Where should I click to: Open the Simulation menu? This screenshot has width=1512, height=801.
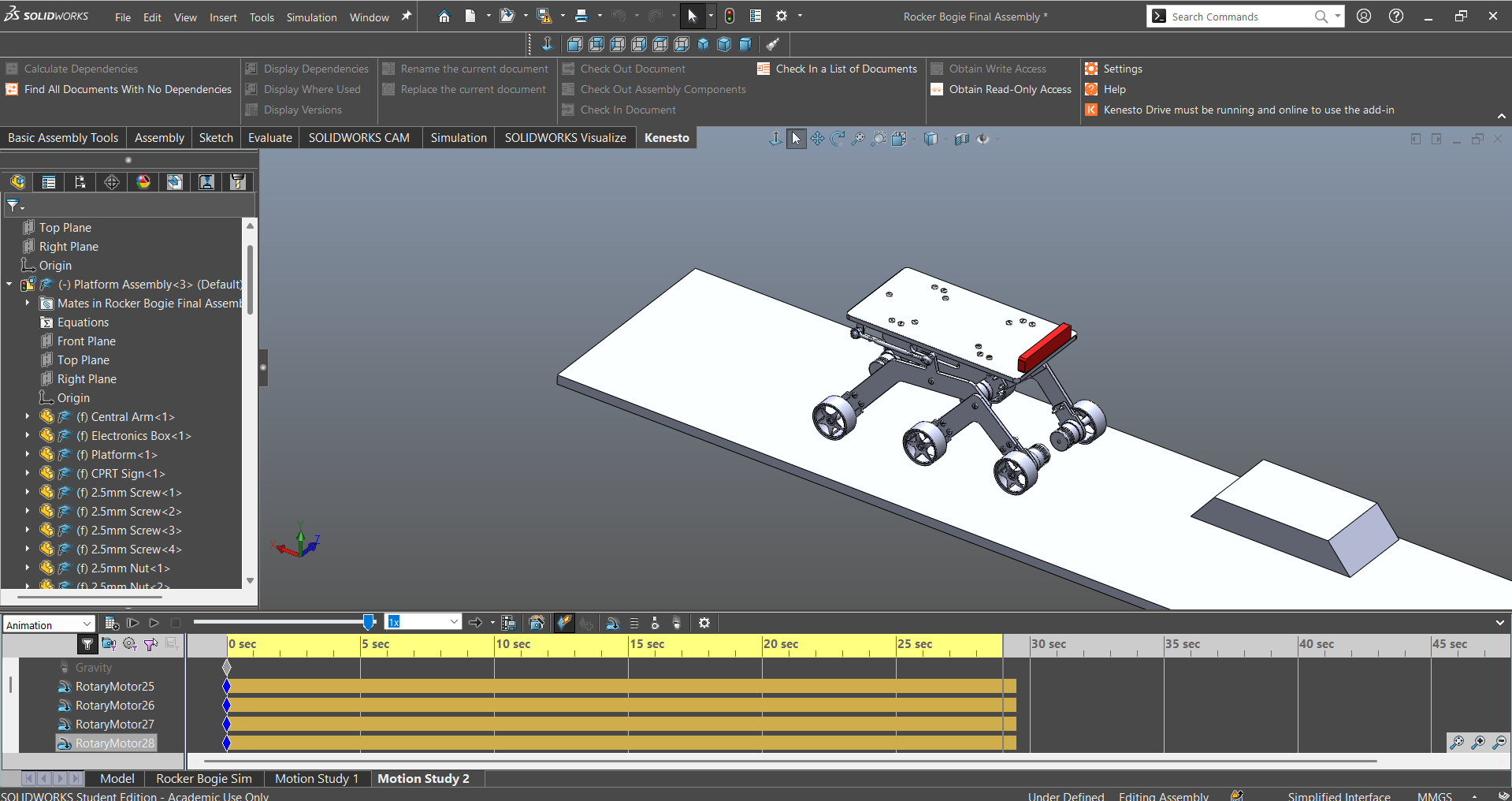[311, 17]
